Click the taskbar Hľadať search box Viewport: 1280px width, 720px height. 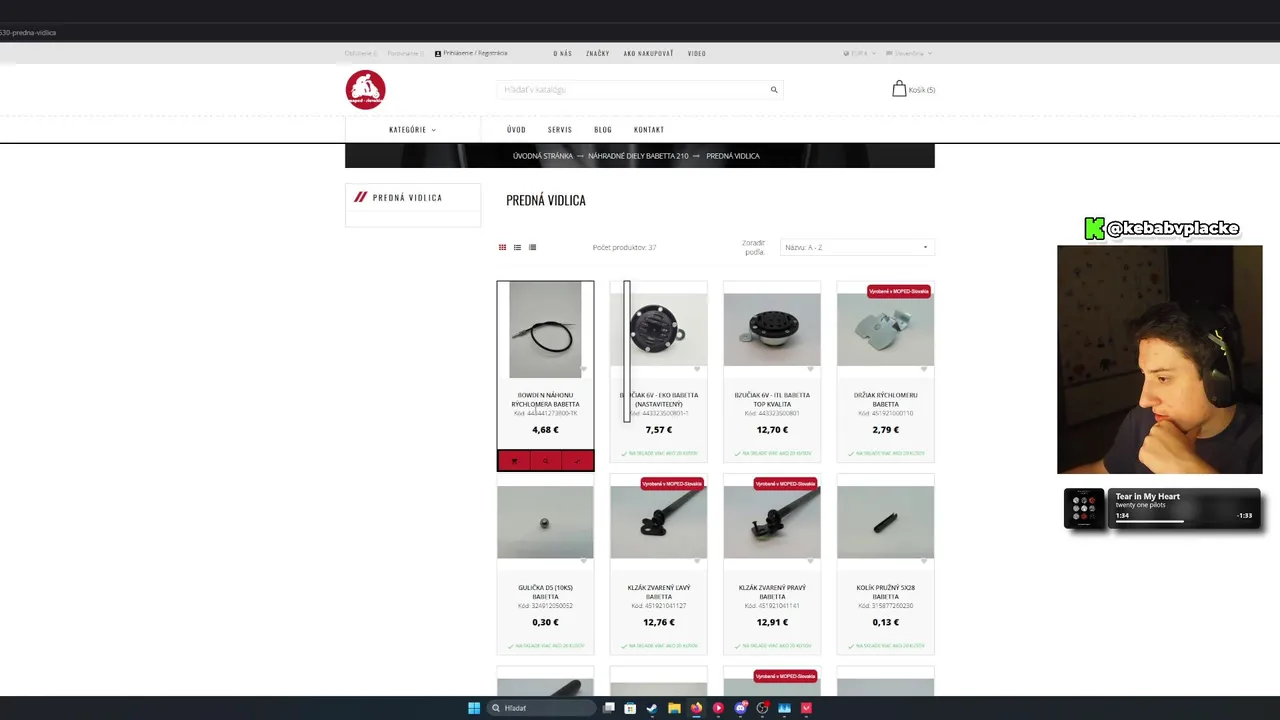click(x=539, y=708)
